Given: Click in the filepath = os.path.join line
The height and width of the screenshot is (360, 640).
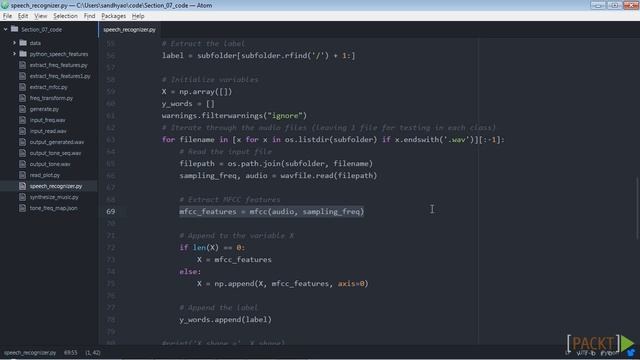Looking at the screenshot, I should pyautogui.click(x=276, y=163).
